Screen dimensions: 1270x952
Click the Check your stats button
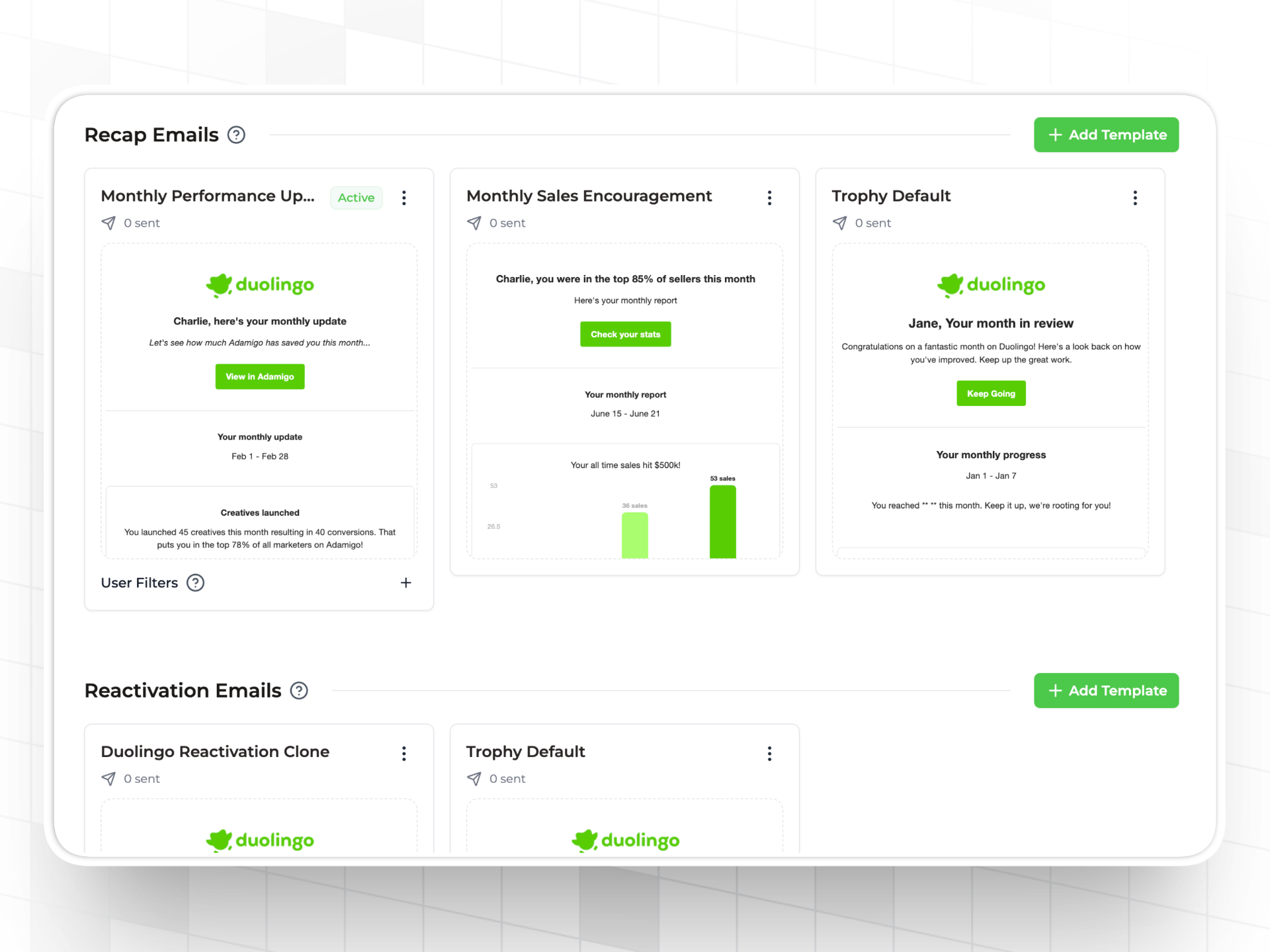pyautogui.click(x=626, y=335)
